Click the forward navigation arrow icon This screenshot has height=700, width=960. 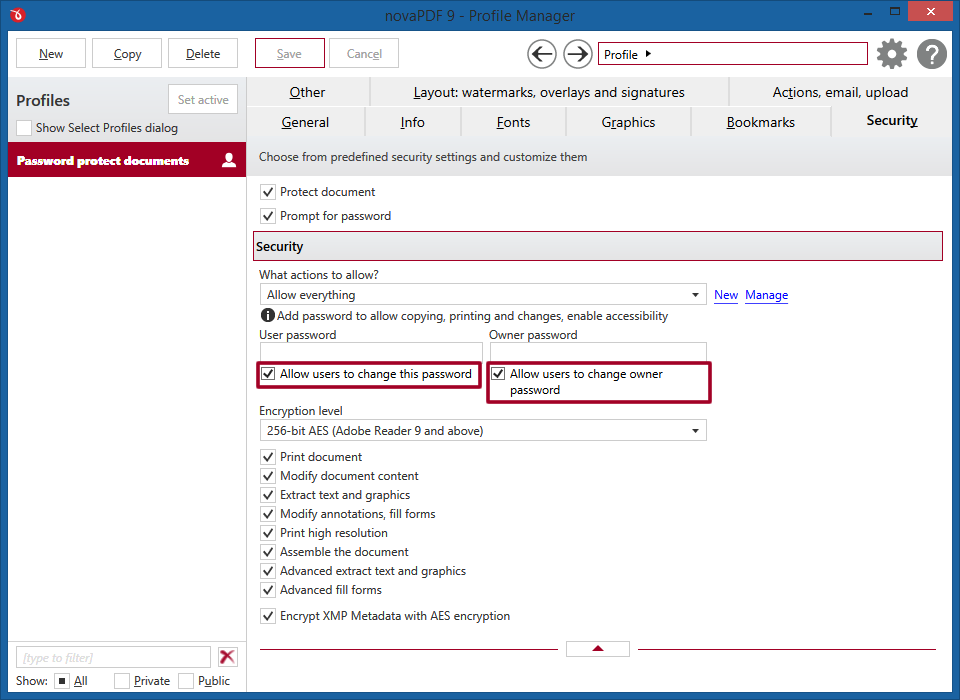coord(577,55)
